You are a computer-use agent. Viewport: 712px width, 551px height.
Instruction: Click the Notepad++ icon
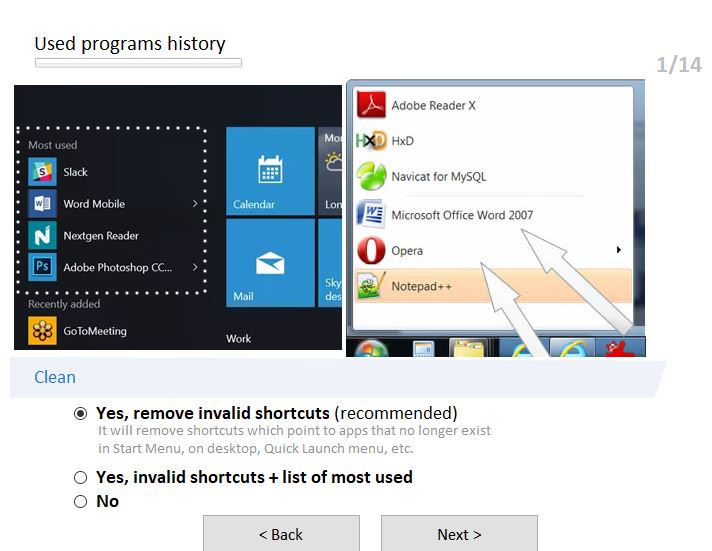tap(371, 286)
